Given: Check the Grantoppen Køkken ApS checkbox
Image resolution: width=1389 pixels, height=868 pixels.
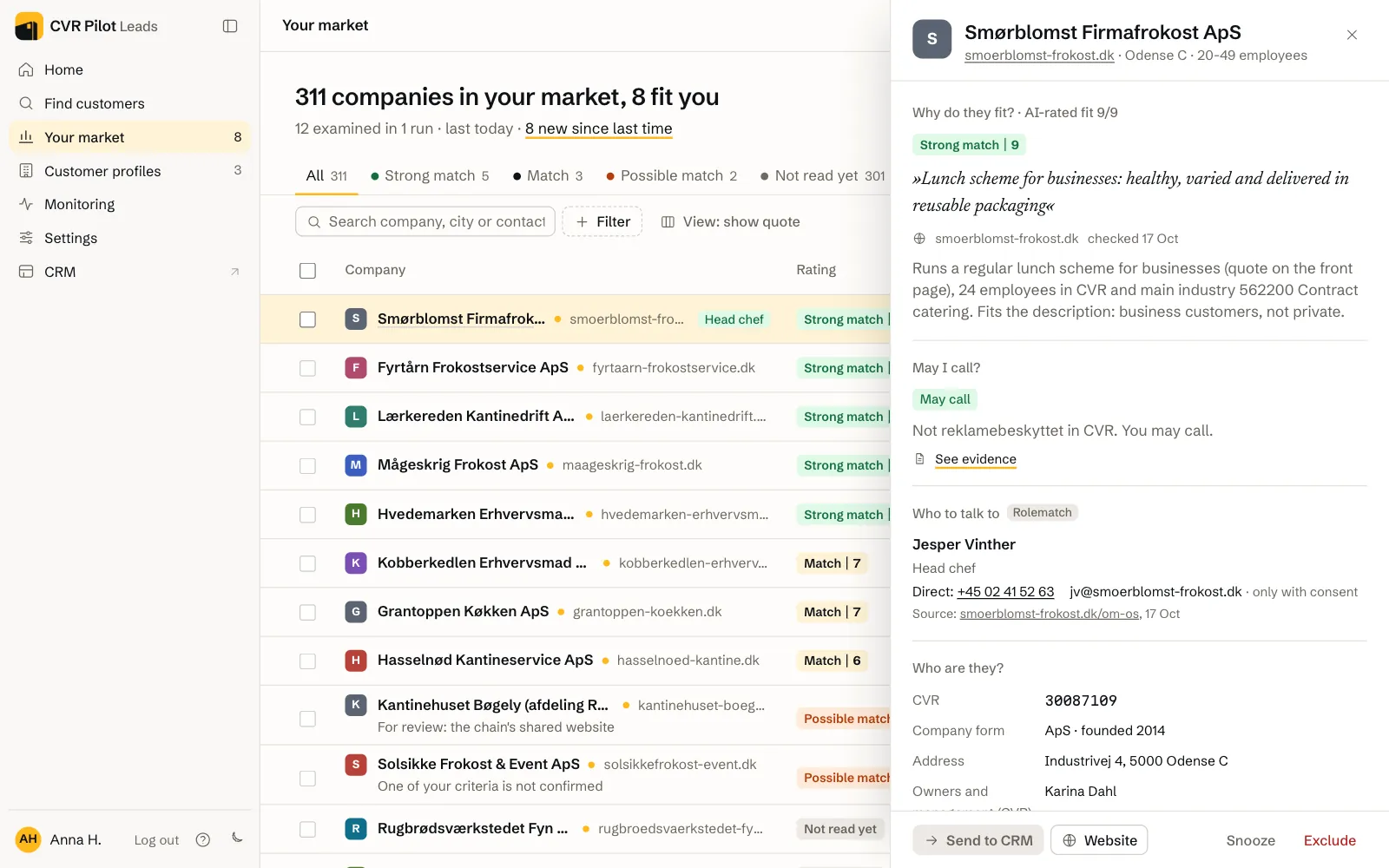Looking at the screenshot, I should [307, 612].
